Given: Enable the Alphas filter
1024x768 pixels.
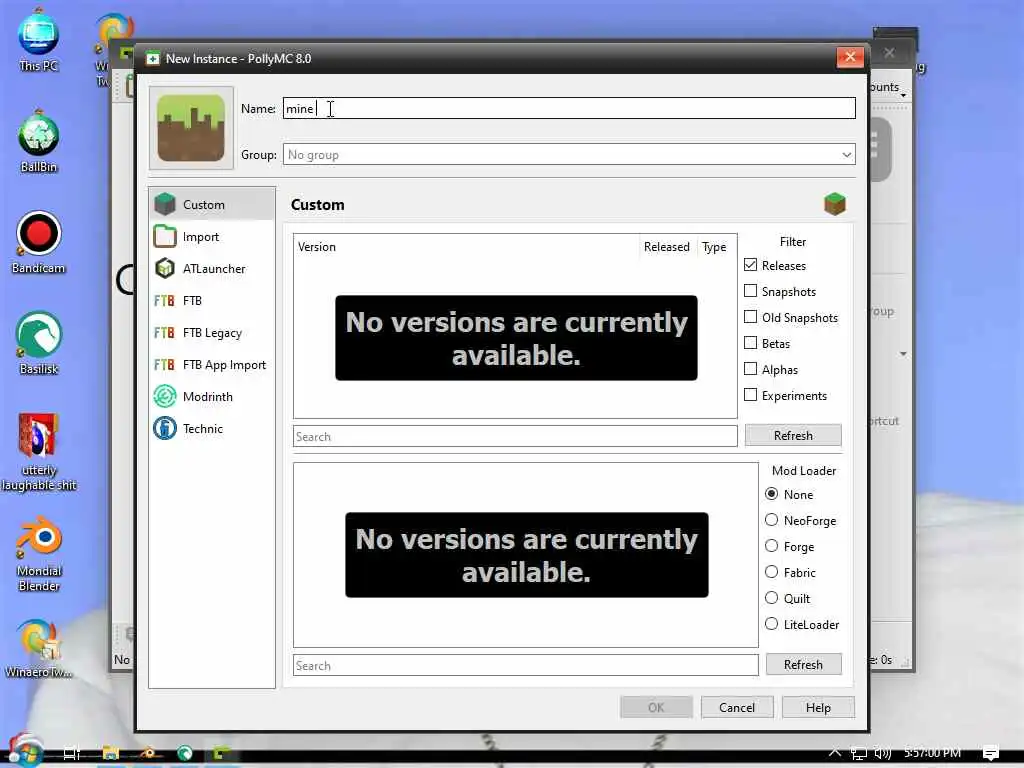Looking at the screenshot, I should 751,369.
